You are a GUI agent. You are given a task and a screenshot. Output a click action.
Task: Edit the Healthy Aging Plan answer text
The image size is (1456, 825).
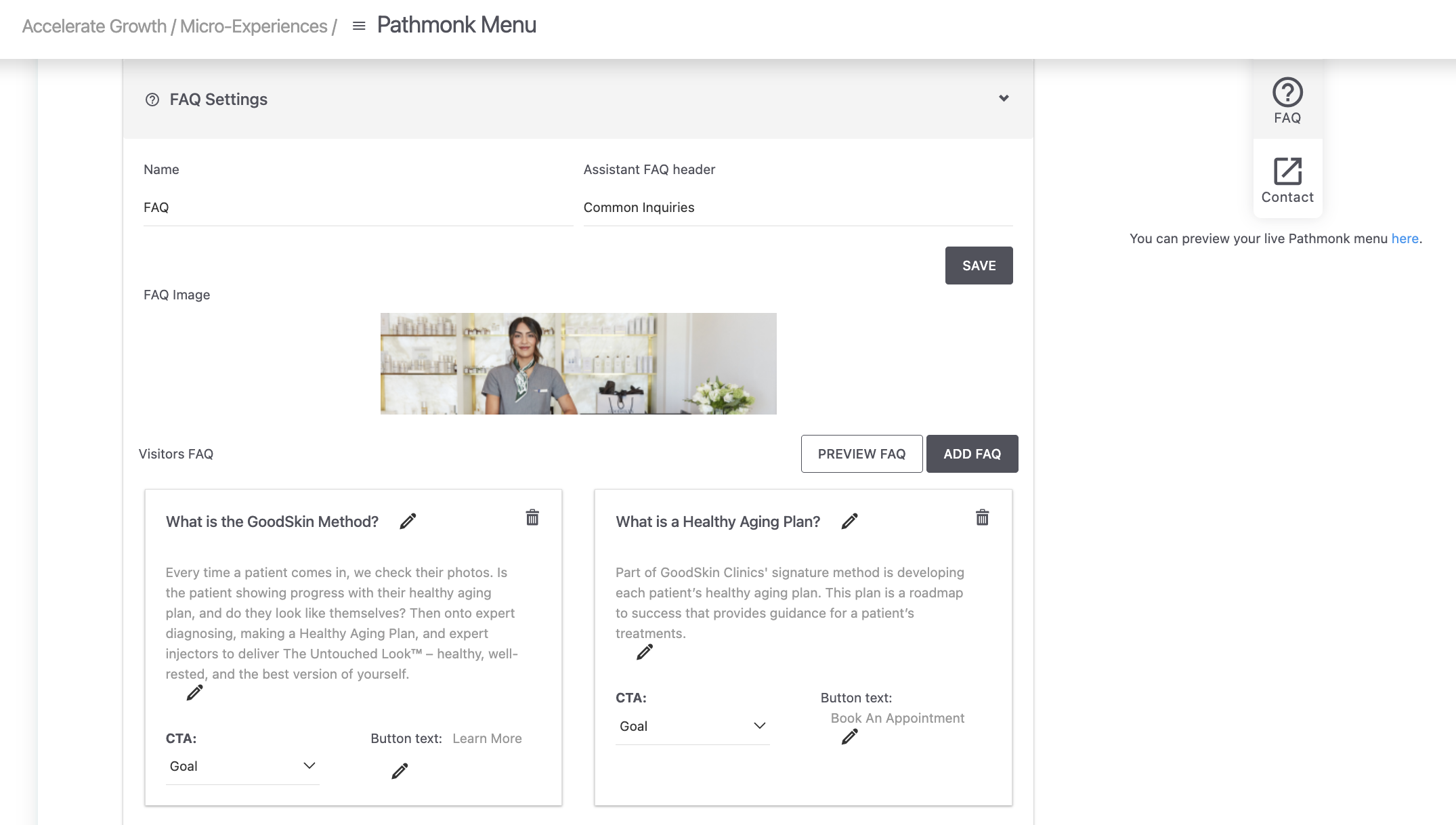click(645, 652)
